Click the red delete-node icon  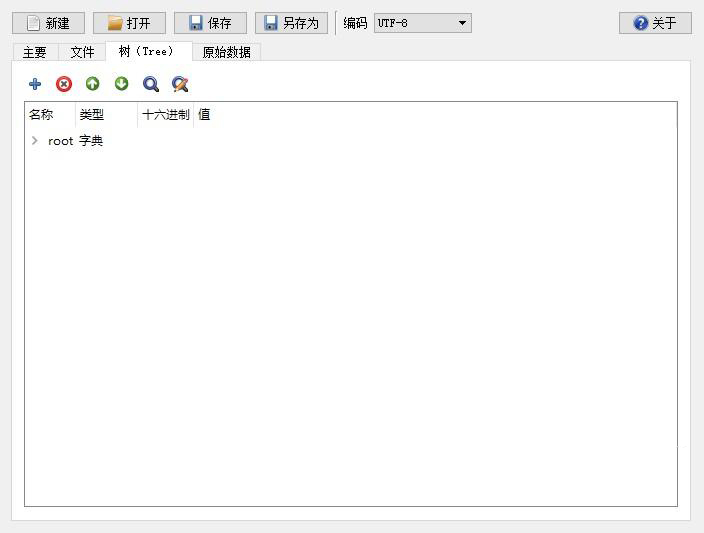point(64,84)
